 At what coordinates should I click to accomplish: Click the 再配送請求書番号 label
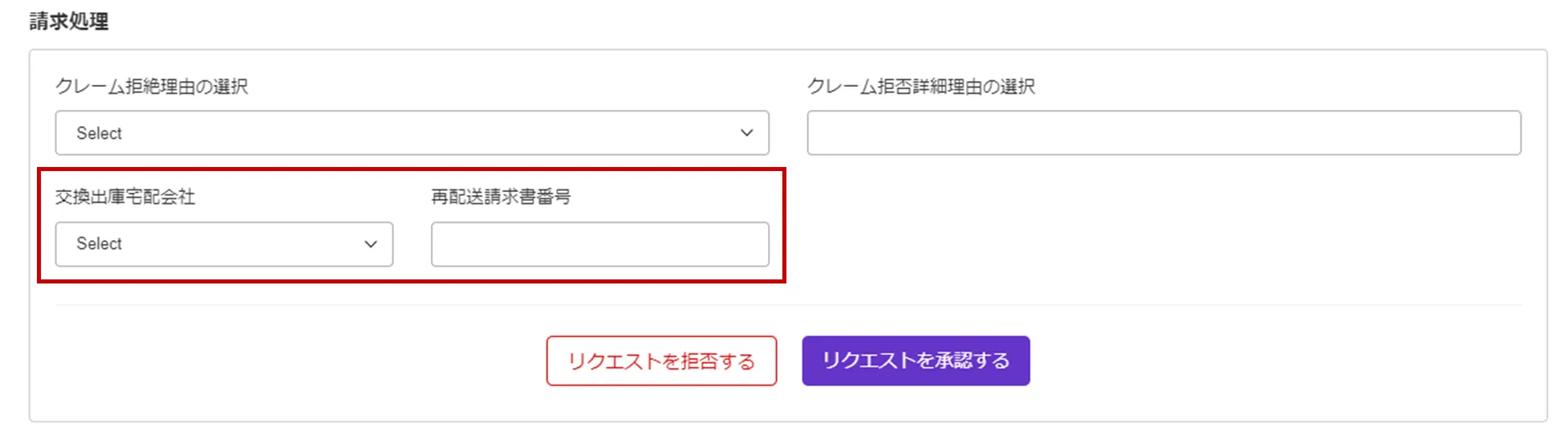[x=501, y=197]
